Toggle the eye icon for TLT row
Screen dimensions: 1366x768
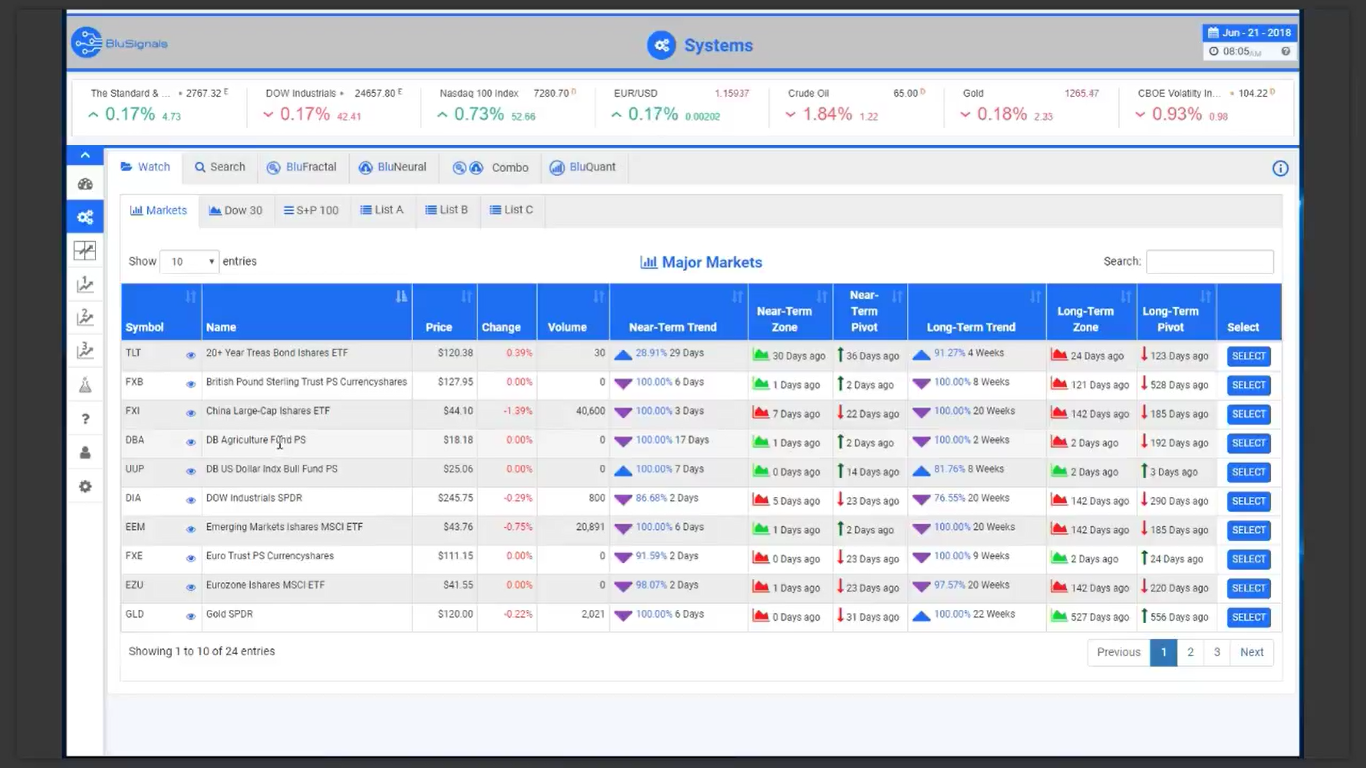pos(190,355)
